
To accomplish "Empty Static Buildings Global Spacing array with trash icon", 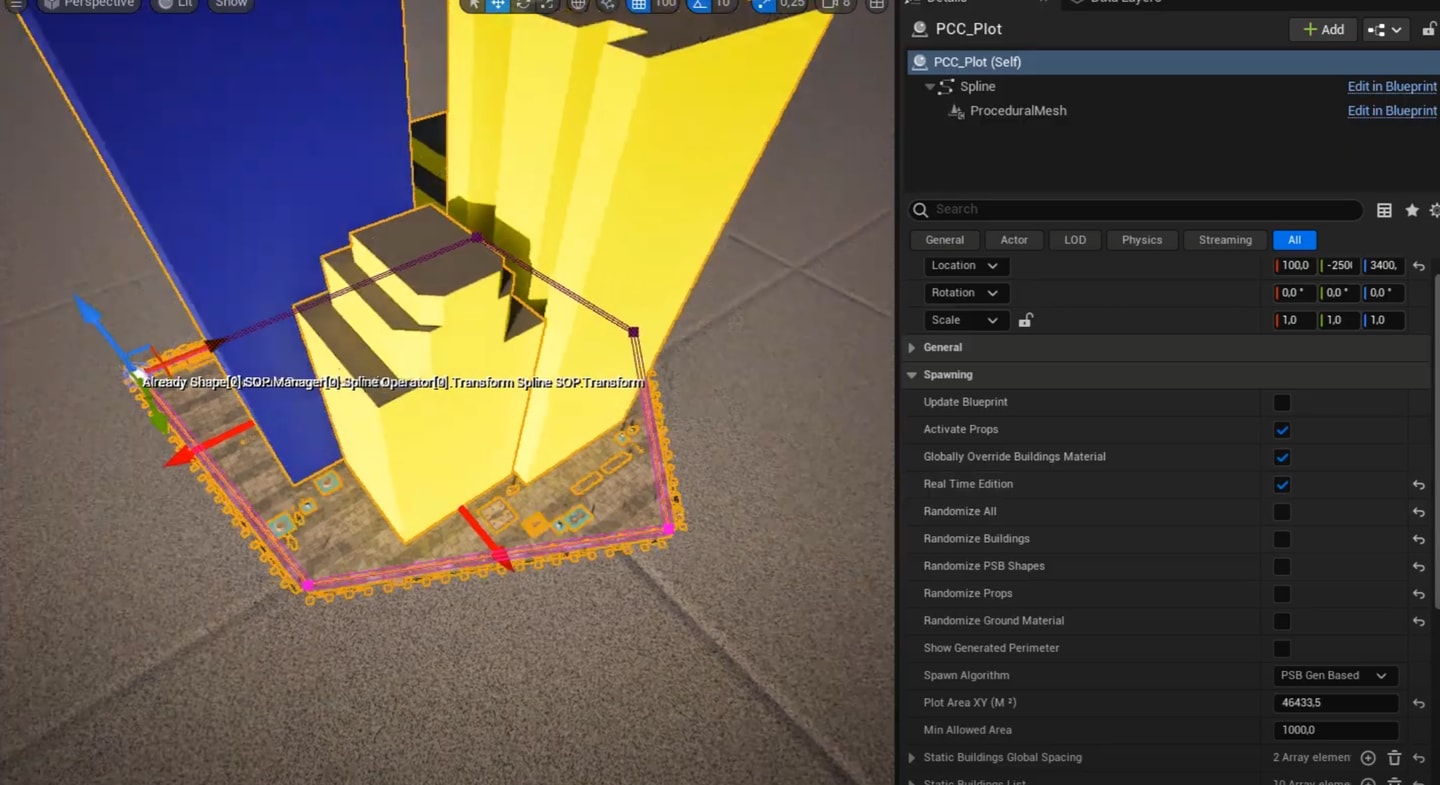I will point(1394,758).
